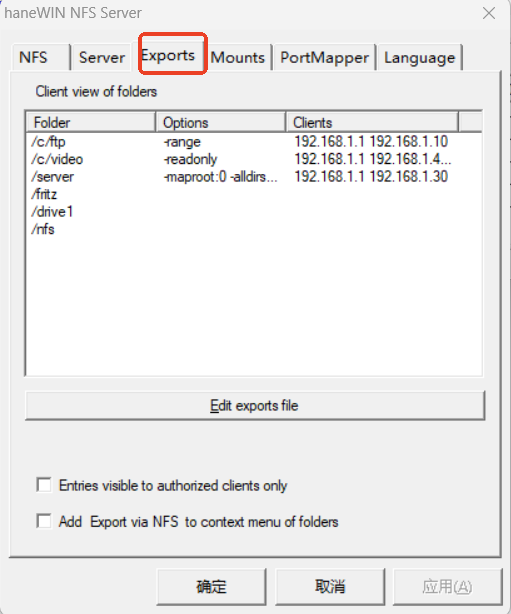The height and width of the screenshot is (614, 511).
Task: Select the /drive1 folder entry
Action: 52,212
